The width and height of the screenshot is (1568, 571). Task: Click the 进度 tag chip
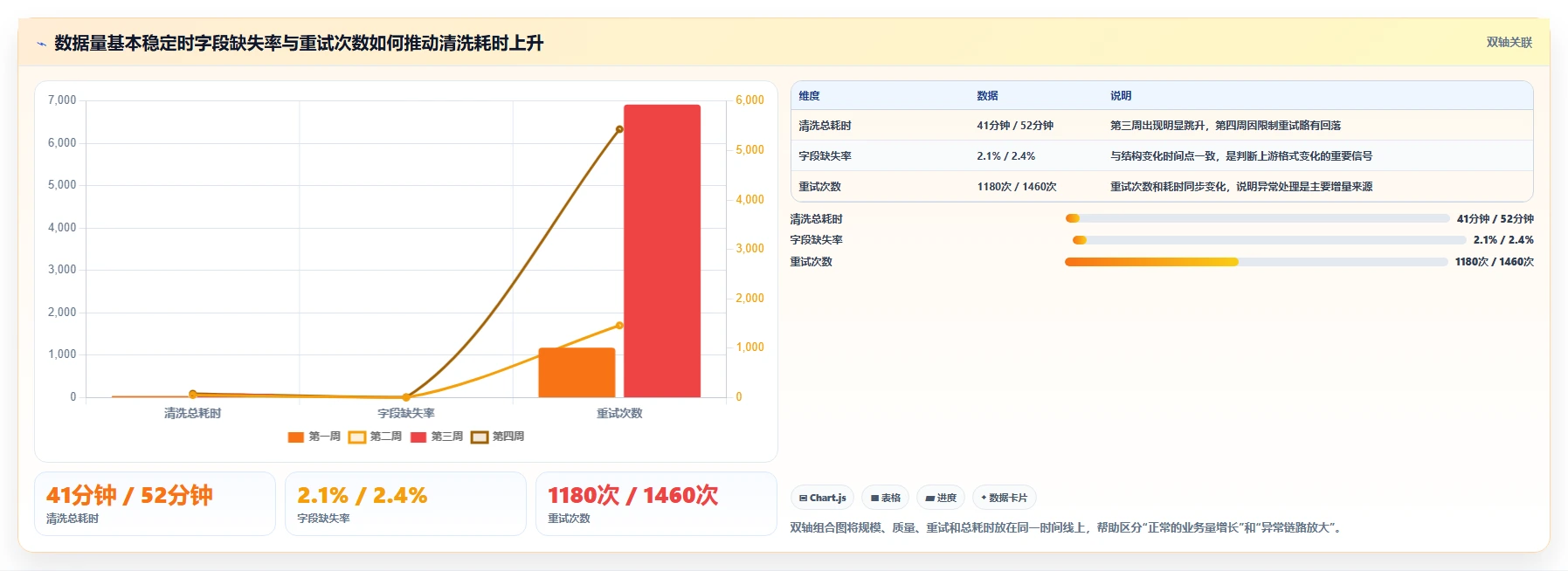coord(941,498)
